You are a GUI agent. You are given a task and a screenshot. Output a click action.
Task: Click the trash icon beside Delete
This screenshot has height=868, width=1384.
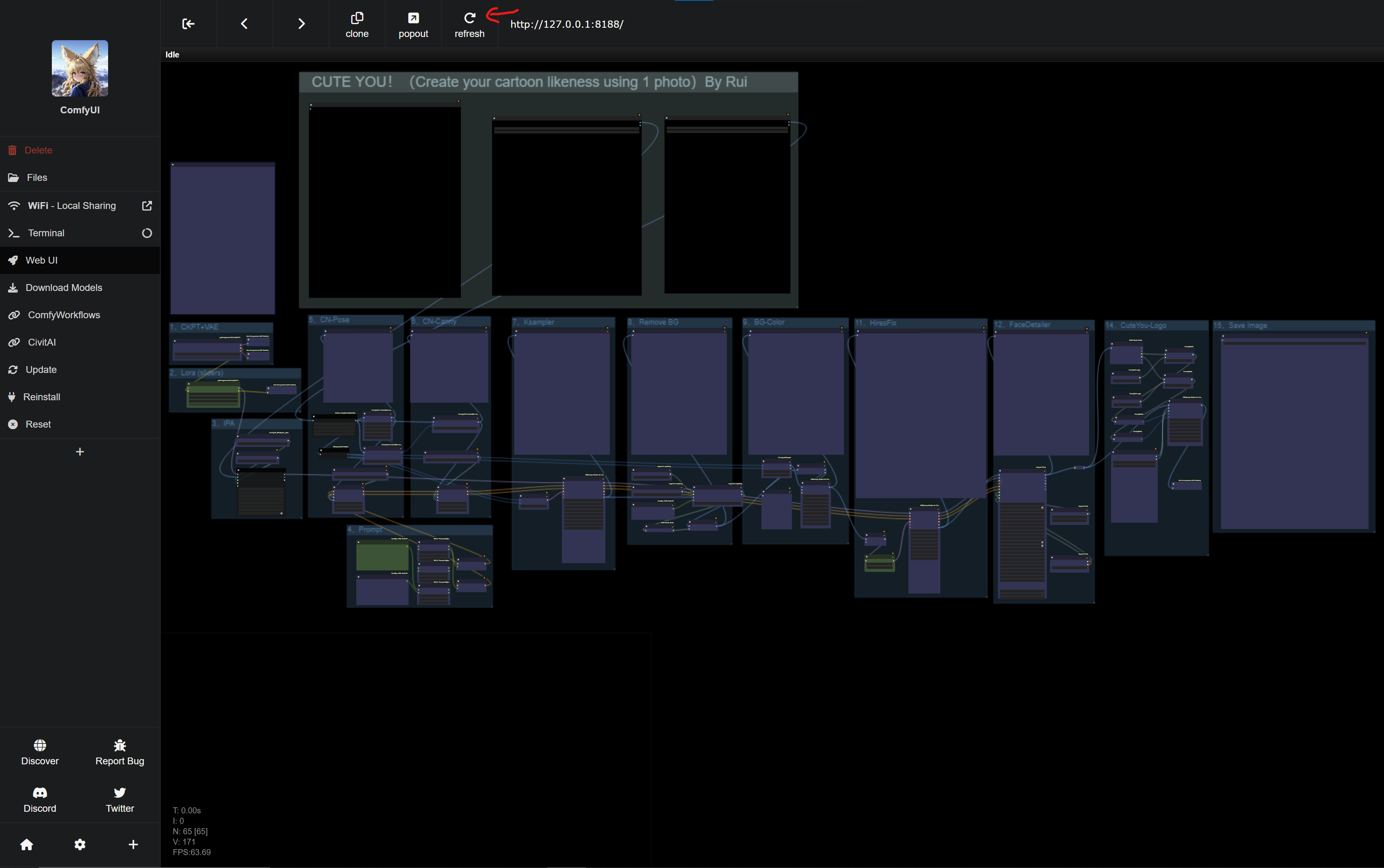12,150
